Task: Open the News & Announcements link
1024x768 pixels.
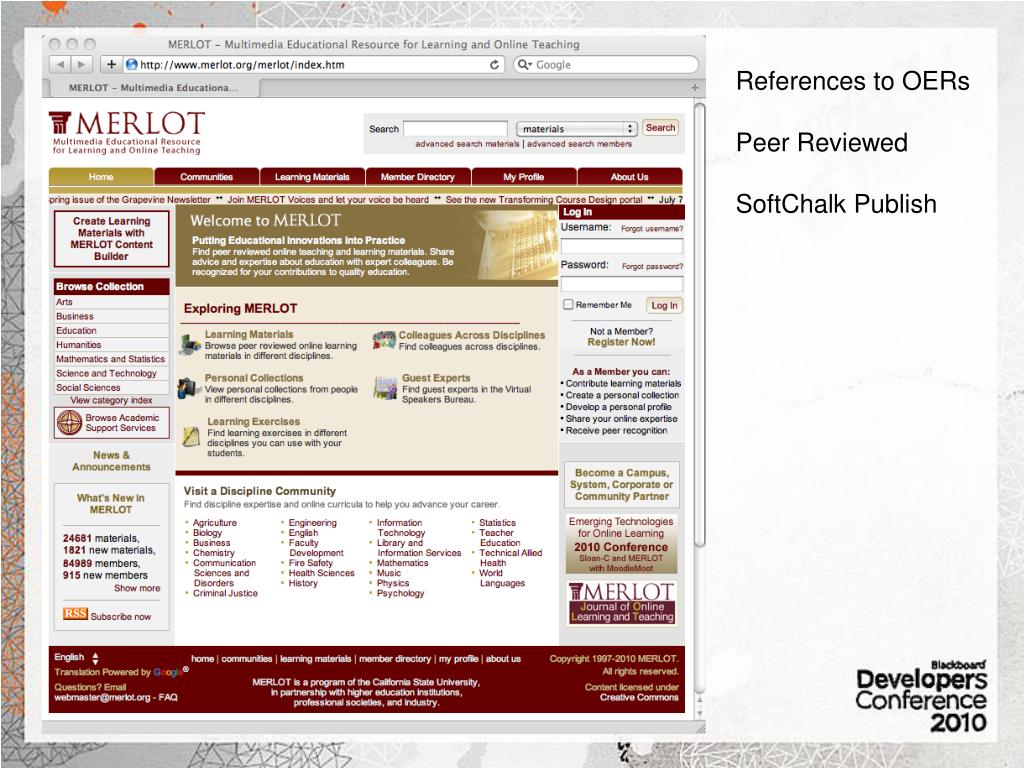Action: (x=111, y=461)
